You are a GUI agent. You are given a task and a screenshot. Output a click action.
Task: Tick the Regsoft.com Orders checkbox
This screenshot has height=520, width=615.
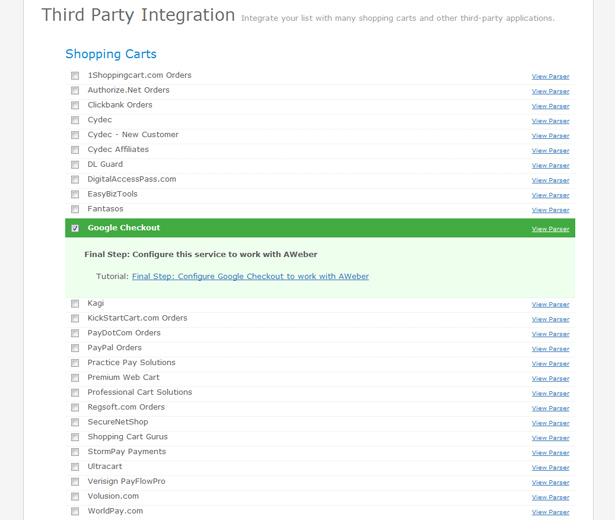pos(75,408)
